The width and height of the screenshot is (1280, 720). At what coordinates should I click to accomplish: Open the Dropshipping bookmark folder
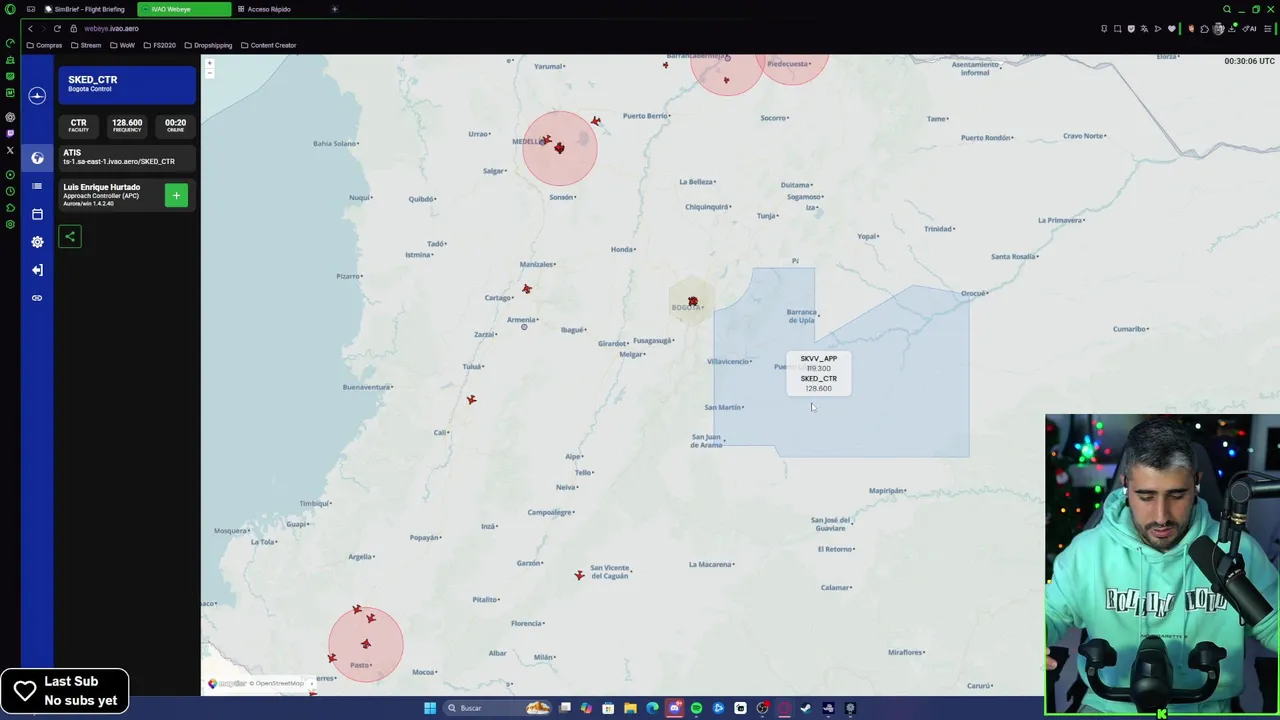pyautogui.click(x=209, y=45)
